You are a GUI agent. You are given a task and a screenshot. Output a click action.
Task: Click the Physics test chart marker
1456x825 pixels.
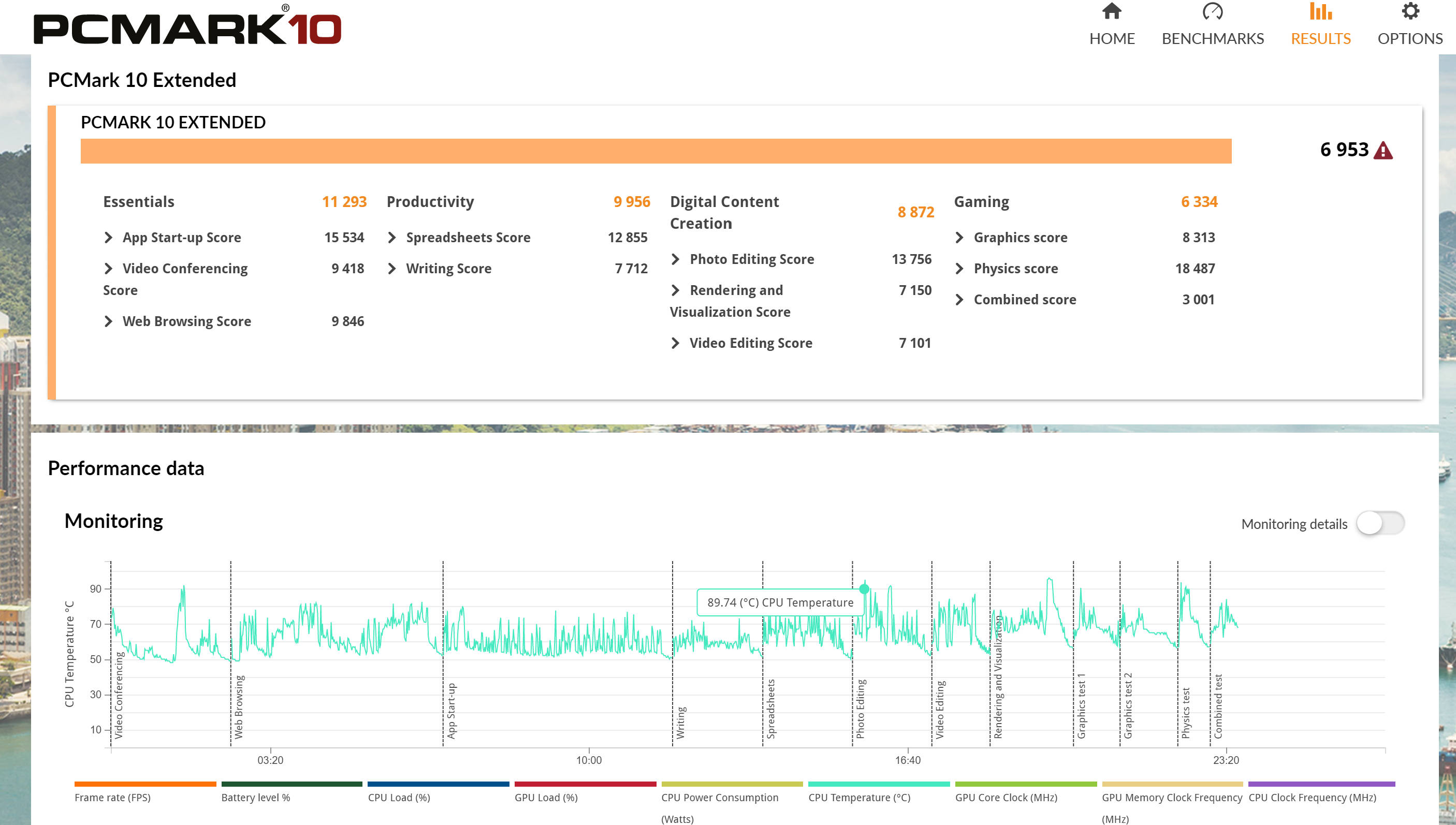1186,713
